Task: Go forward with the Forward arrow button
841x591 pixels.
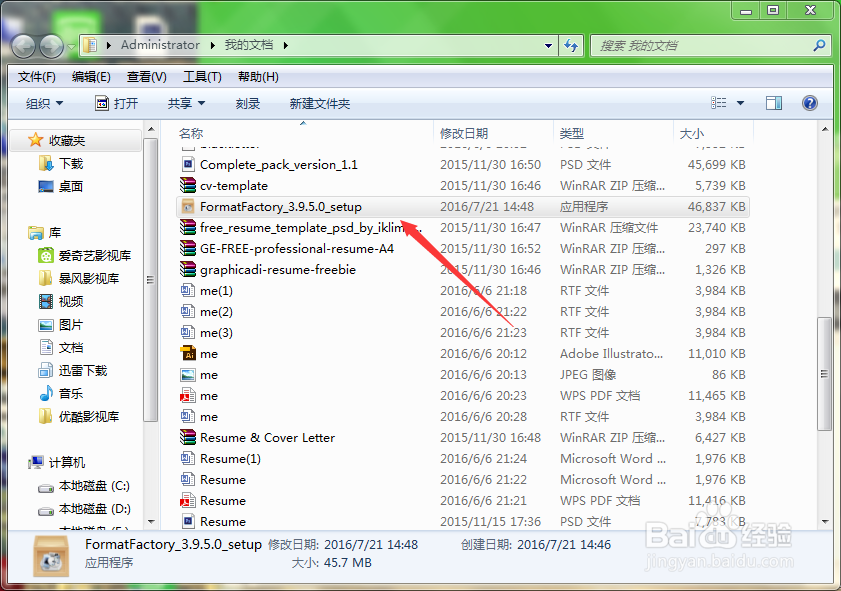Action: click(x=51, y=46)
